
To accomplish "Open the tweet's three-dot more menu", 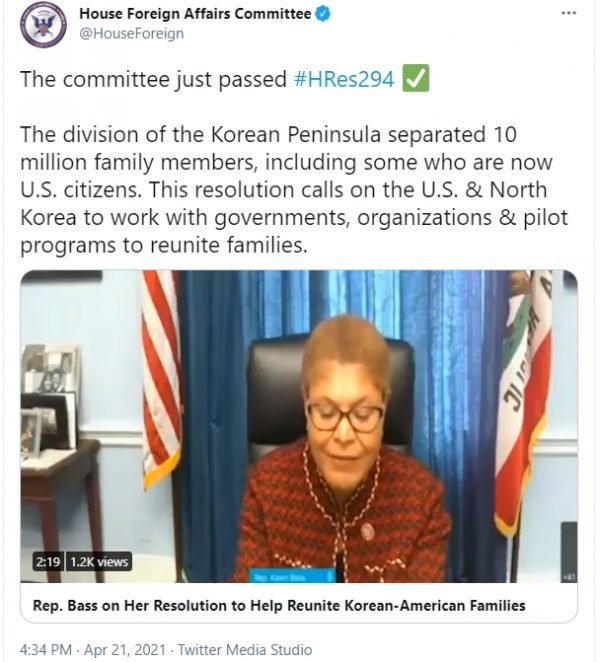I will [568, 14].
